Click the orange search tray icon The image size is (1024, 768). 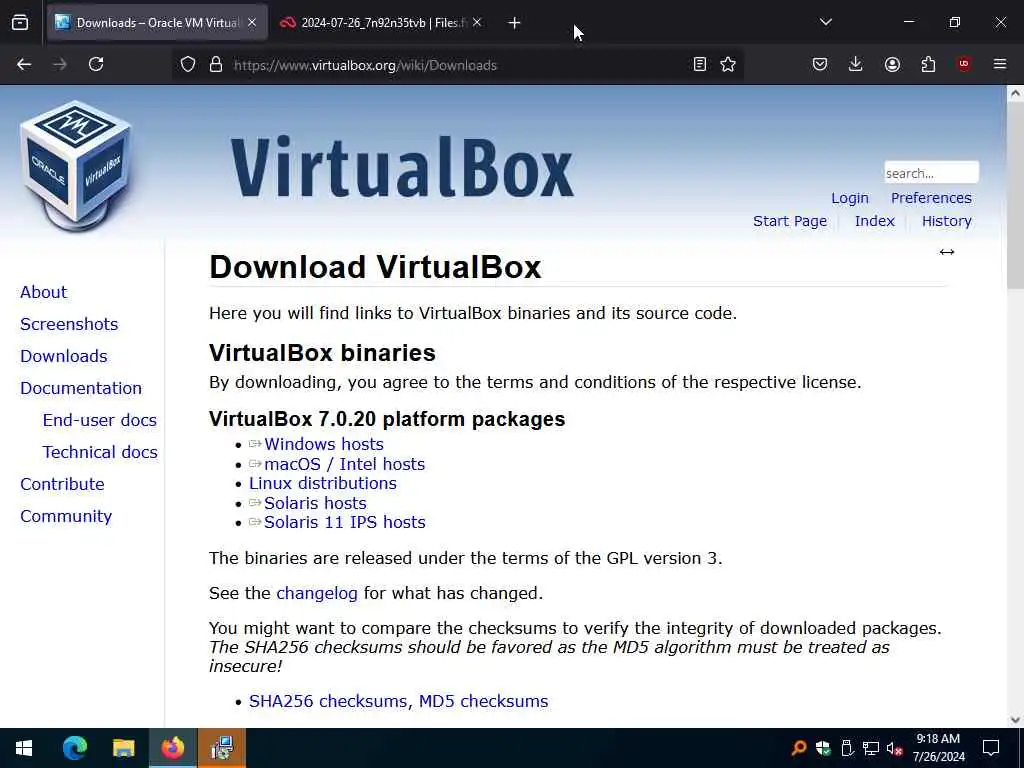point(799,748)
